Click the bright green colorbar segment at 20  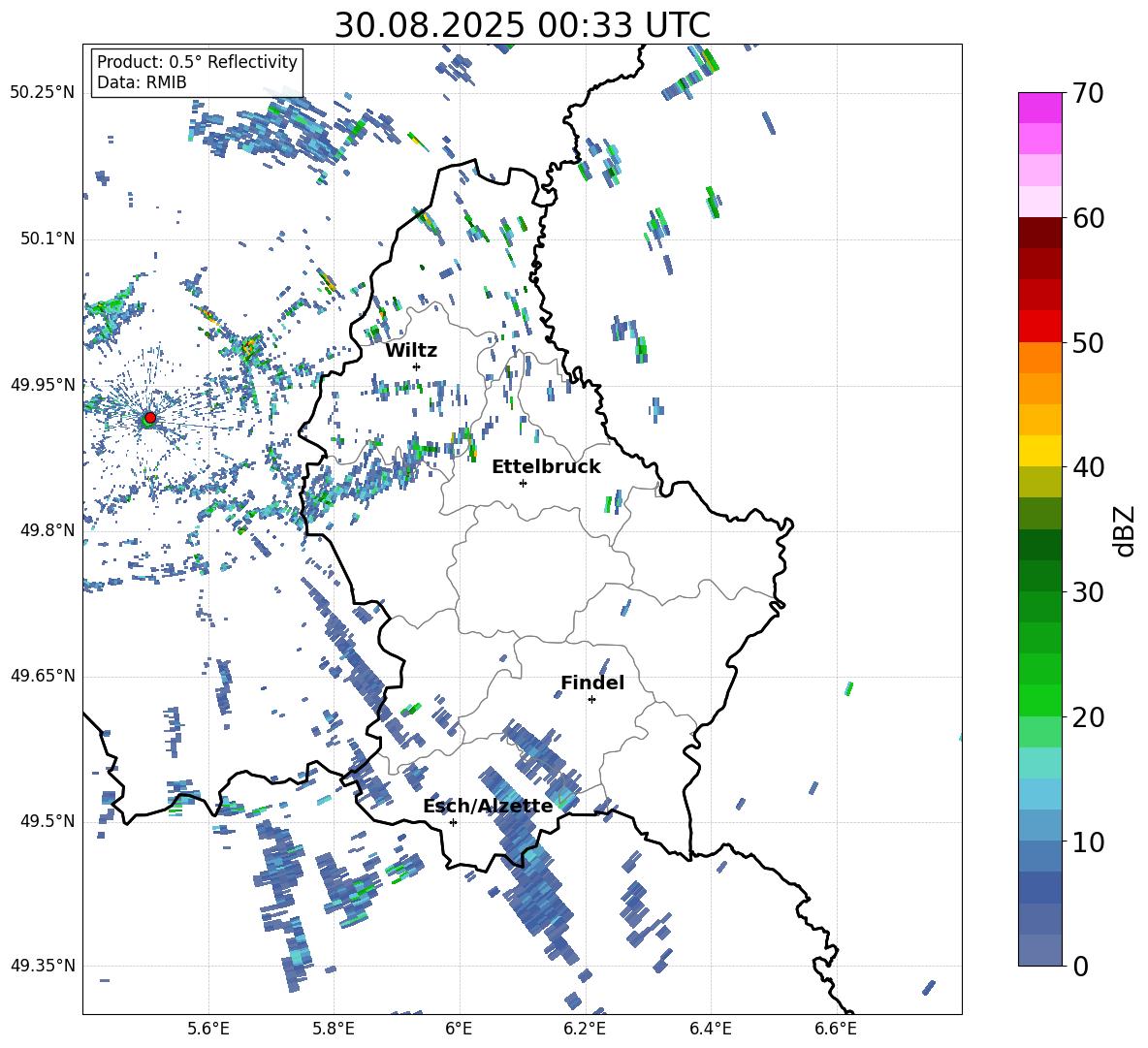[1039, 700]
